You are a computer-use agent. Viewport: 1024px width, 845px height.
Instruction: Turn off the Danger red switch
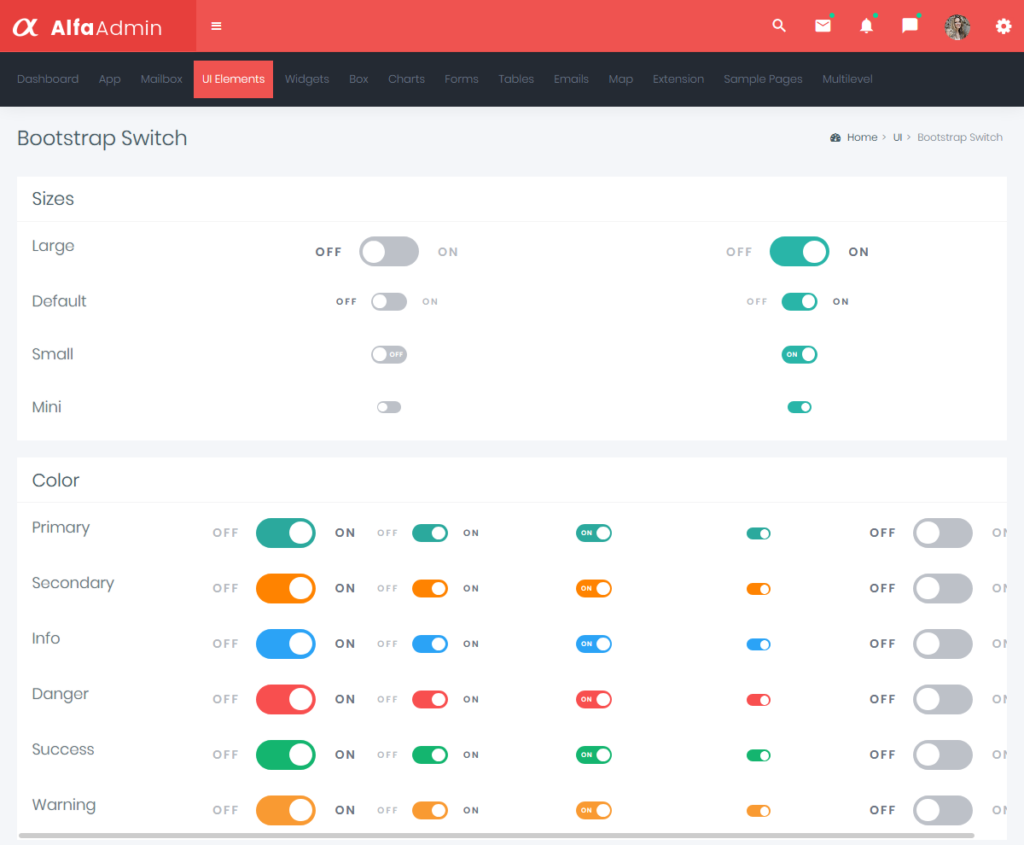click(286, 699)
